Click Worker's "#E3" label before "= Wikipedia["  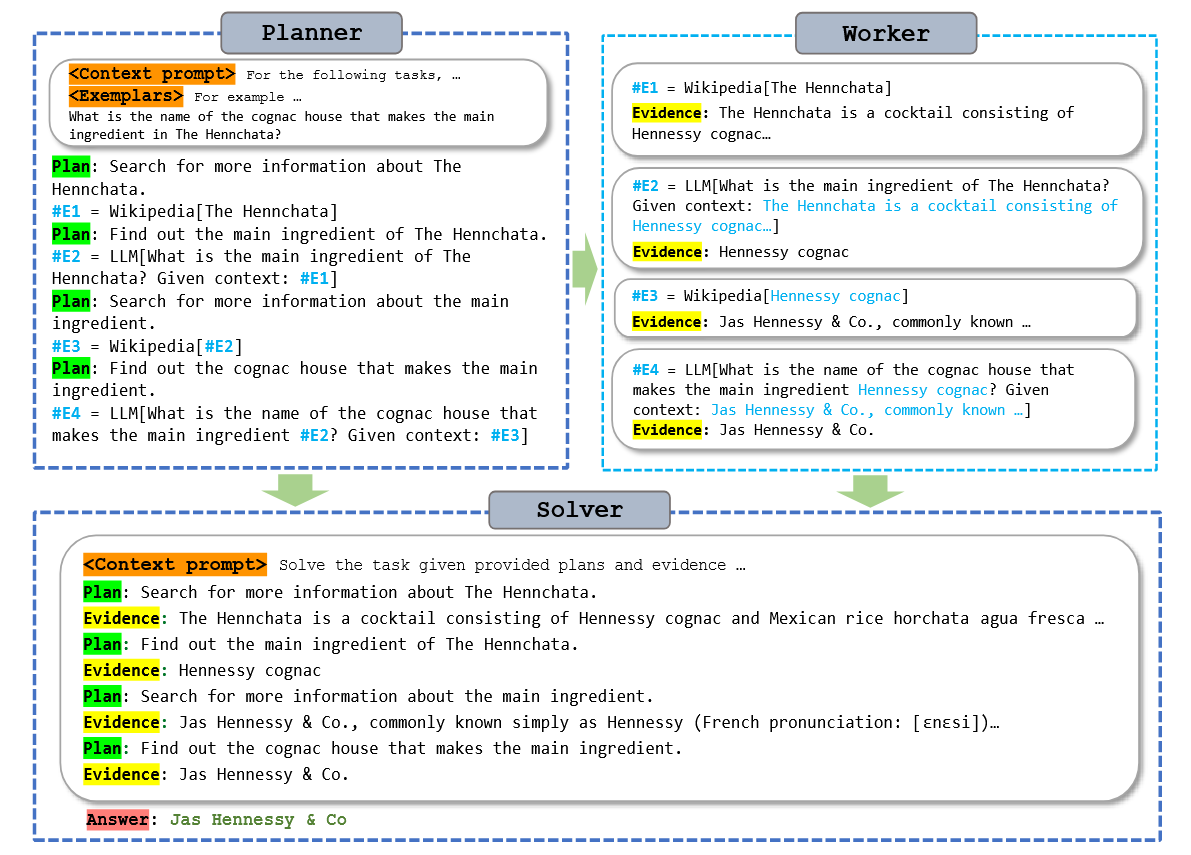point(645,296)
